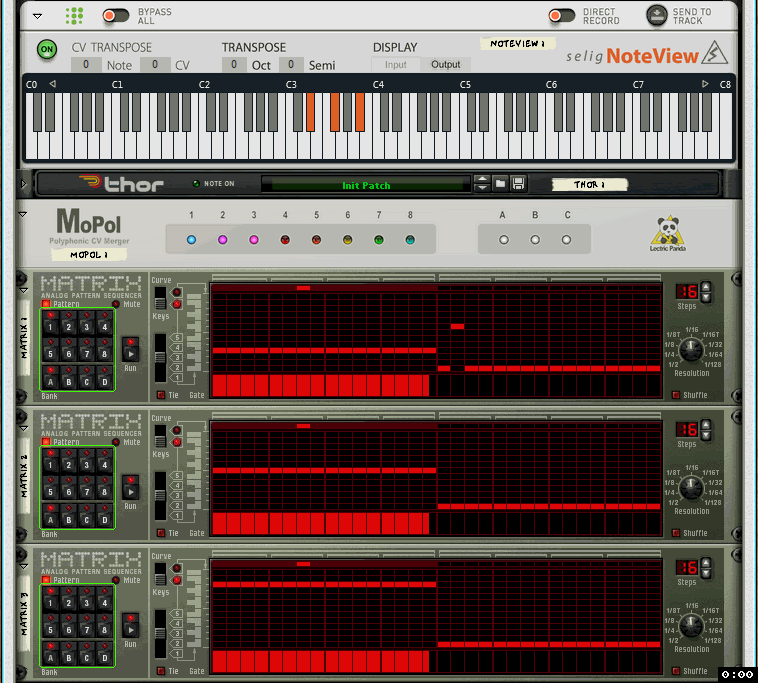Toggle Matrix 1 Pattern enable button
758x683 pixels.
point(46,304)
